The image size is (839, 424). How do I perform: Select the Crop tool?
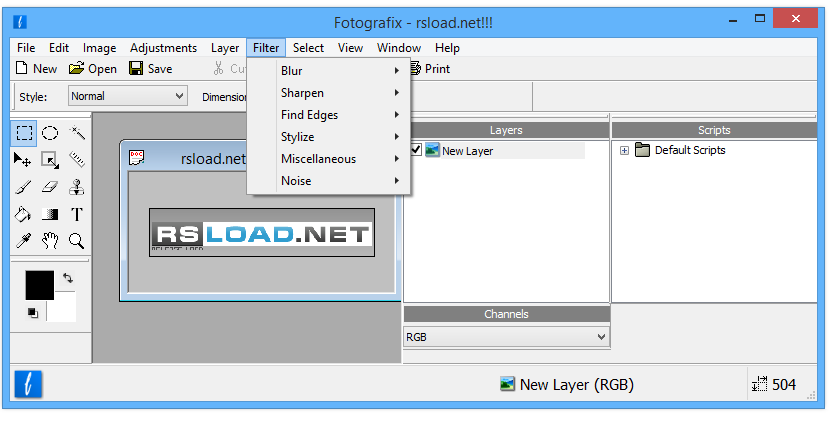[x=50, y=160]
